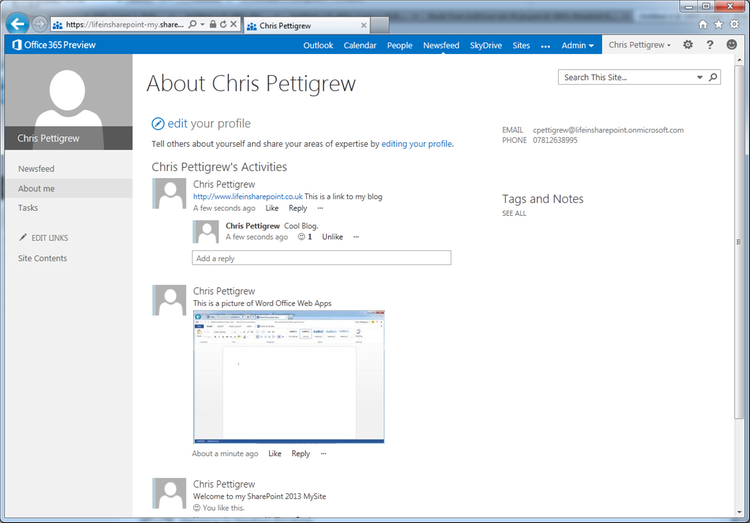Click the browser Forward arrow button
750x523 pixels.
(x=40, y=24)
